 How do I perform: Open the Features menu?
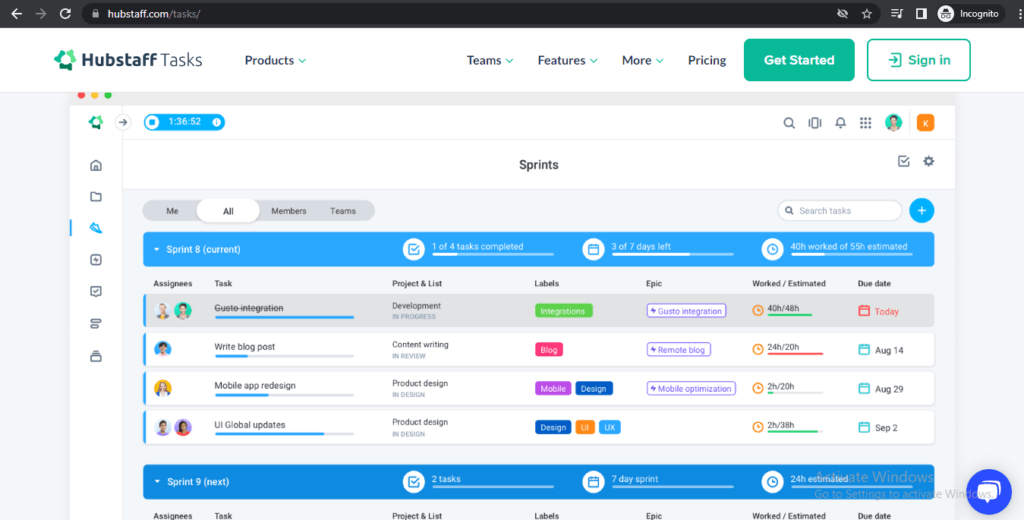[x=567, y=60]
